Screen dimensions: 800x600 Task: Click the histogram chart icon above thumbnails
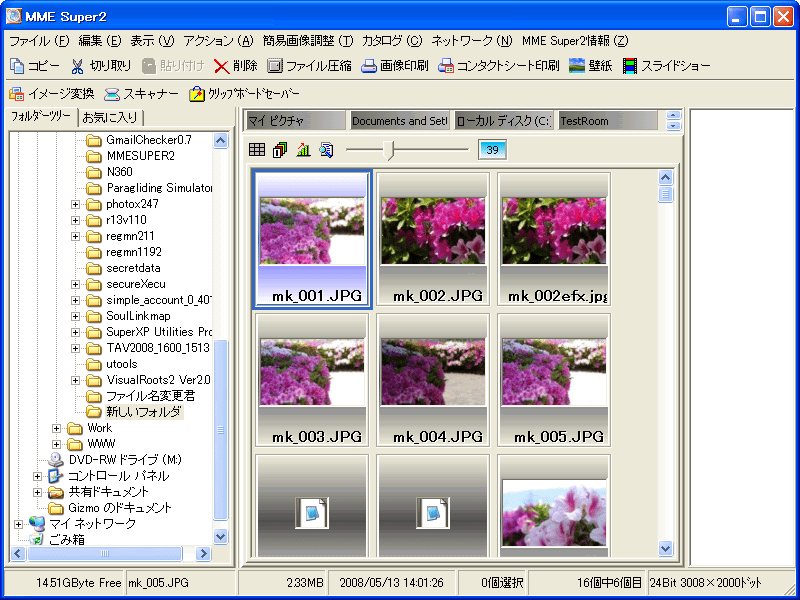coord(303,150)
